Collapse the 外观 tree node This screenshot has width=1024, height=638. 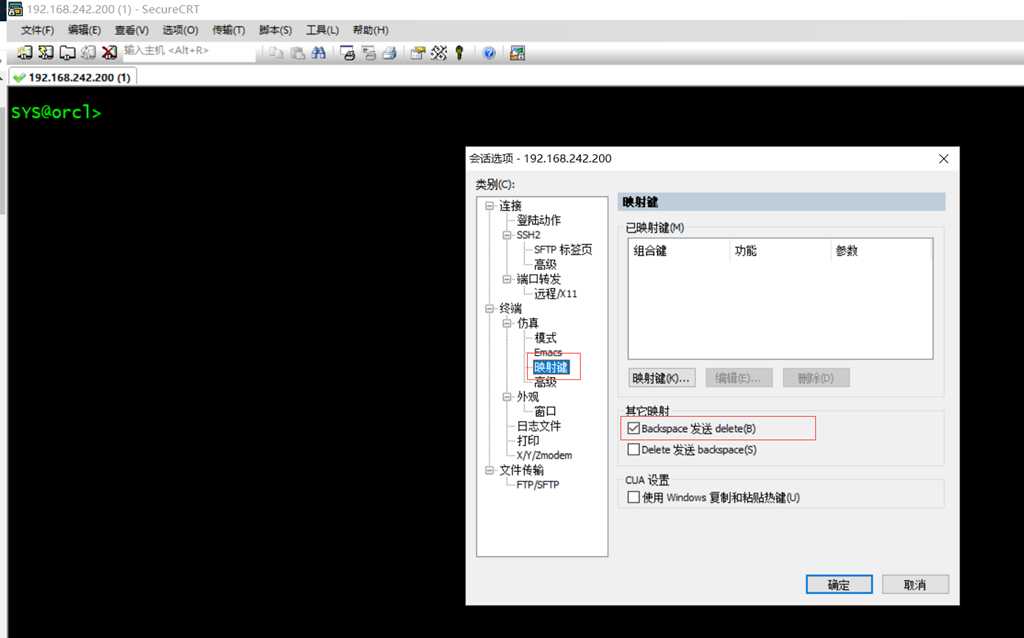pyautogui.click(x=507, y=396)
